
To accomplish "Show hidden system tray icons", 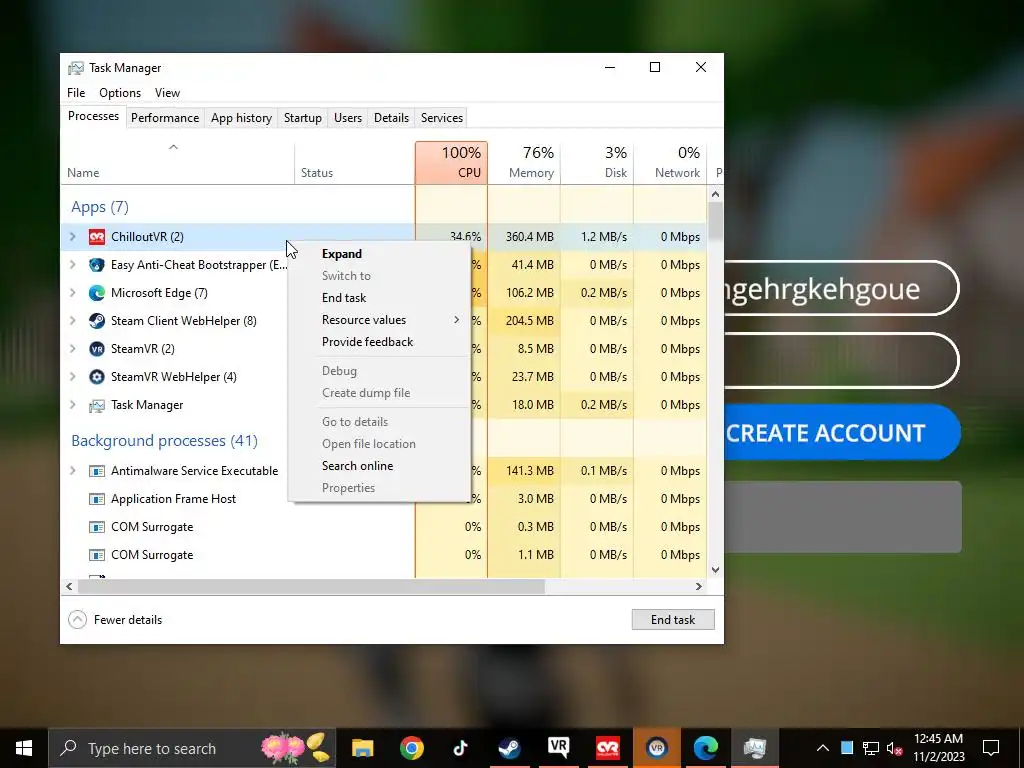I will [823, 748].
